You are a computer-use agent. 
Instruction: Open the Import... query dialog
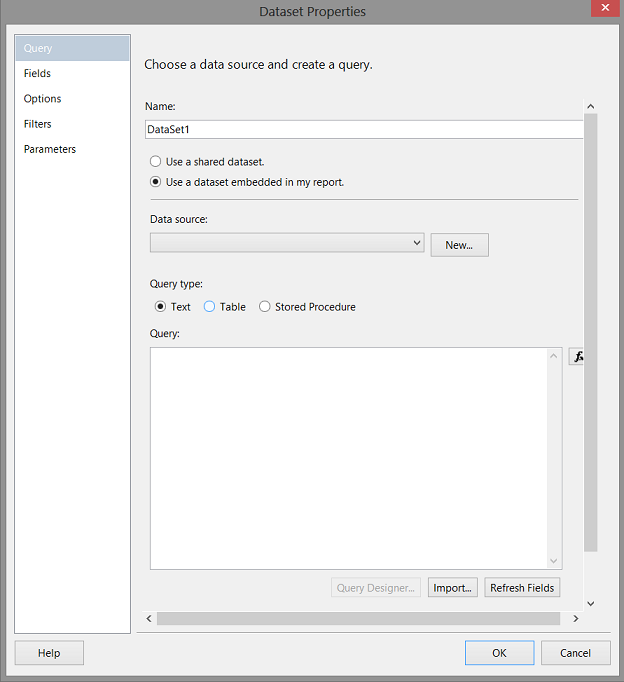(x=452, y=588)
